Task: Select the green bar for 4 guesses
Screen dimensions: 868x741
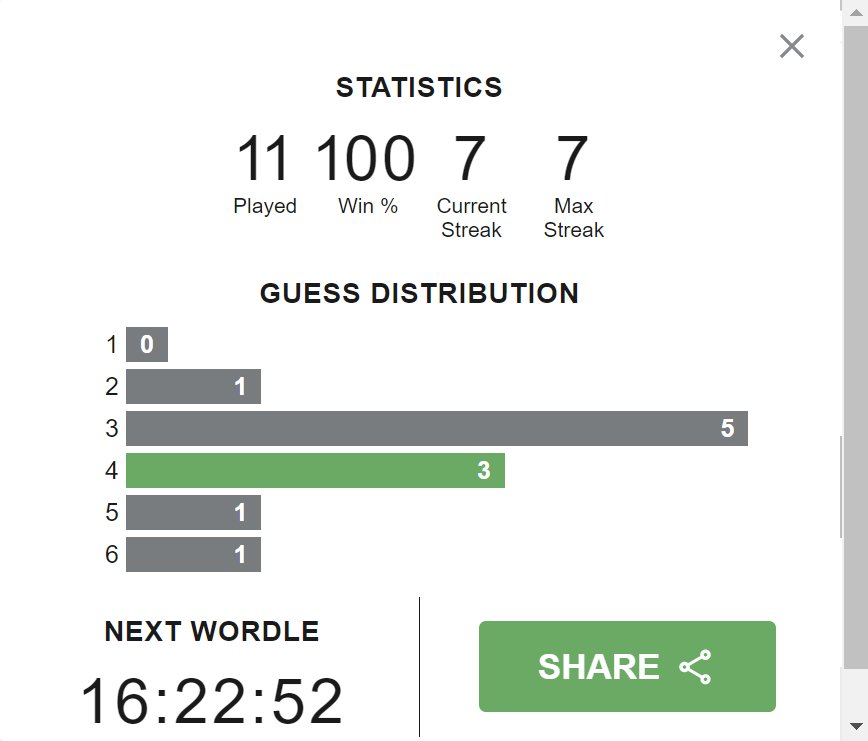Action: [316, 470]
